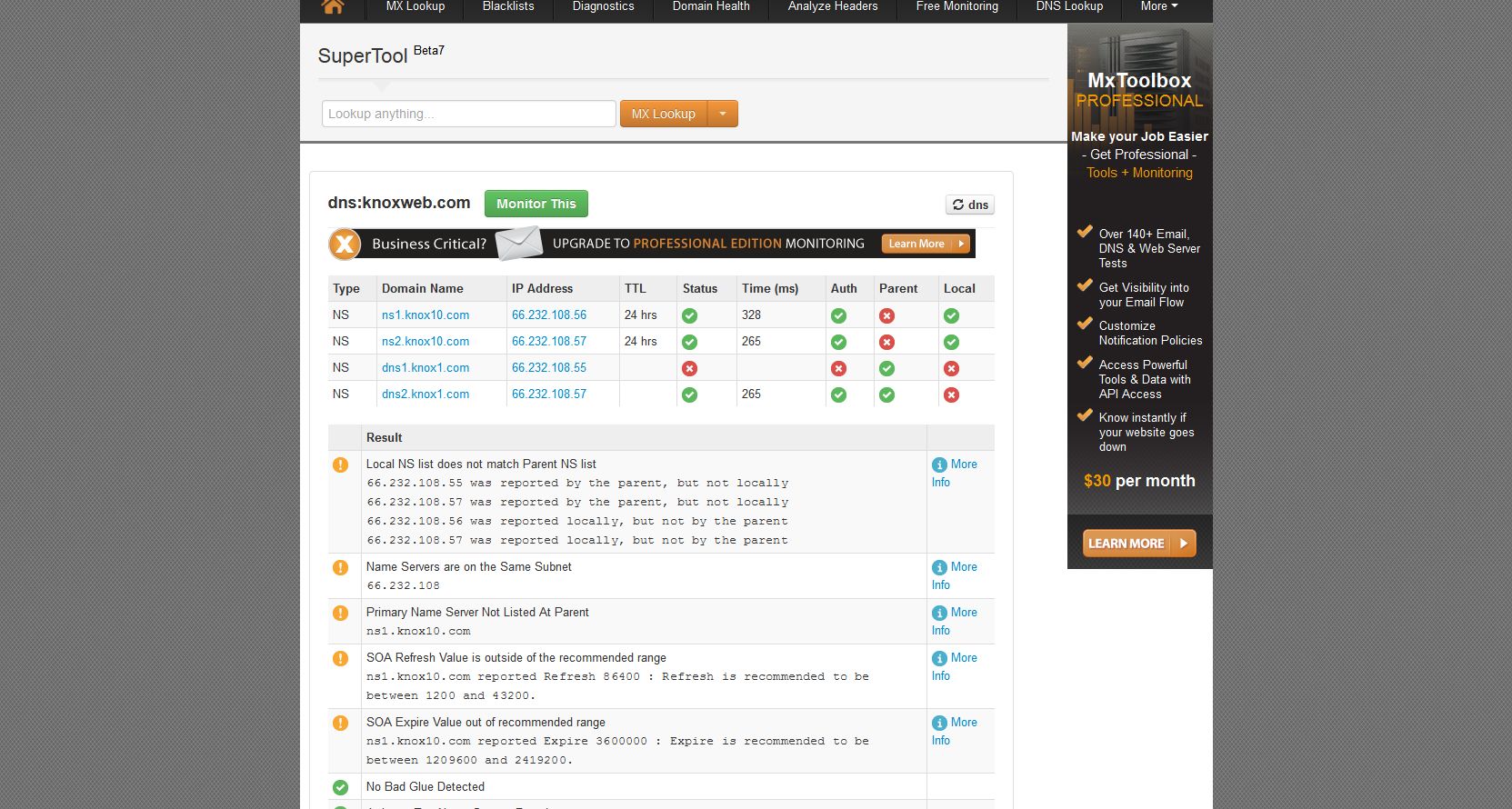Click the Local check icon for ns1.knox10.com

coord(951,315)
